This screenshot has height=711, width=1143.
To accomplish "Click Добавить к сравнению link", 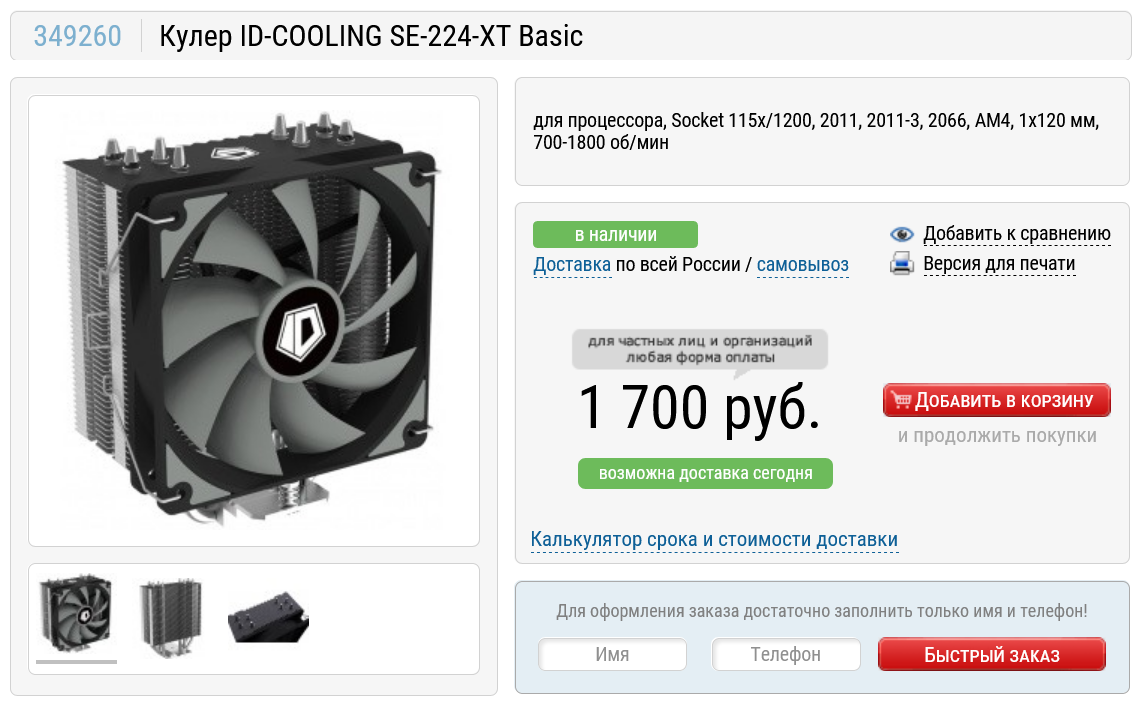I will (x=1017, y=234).
